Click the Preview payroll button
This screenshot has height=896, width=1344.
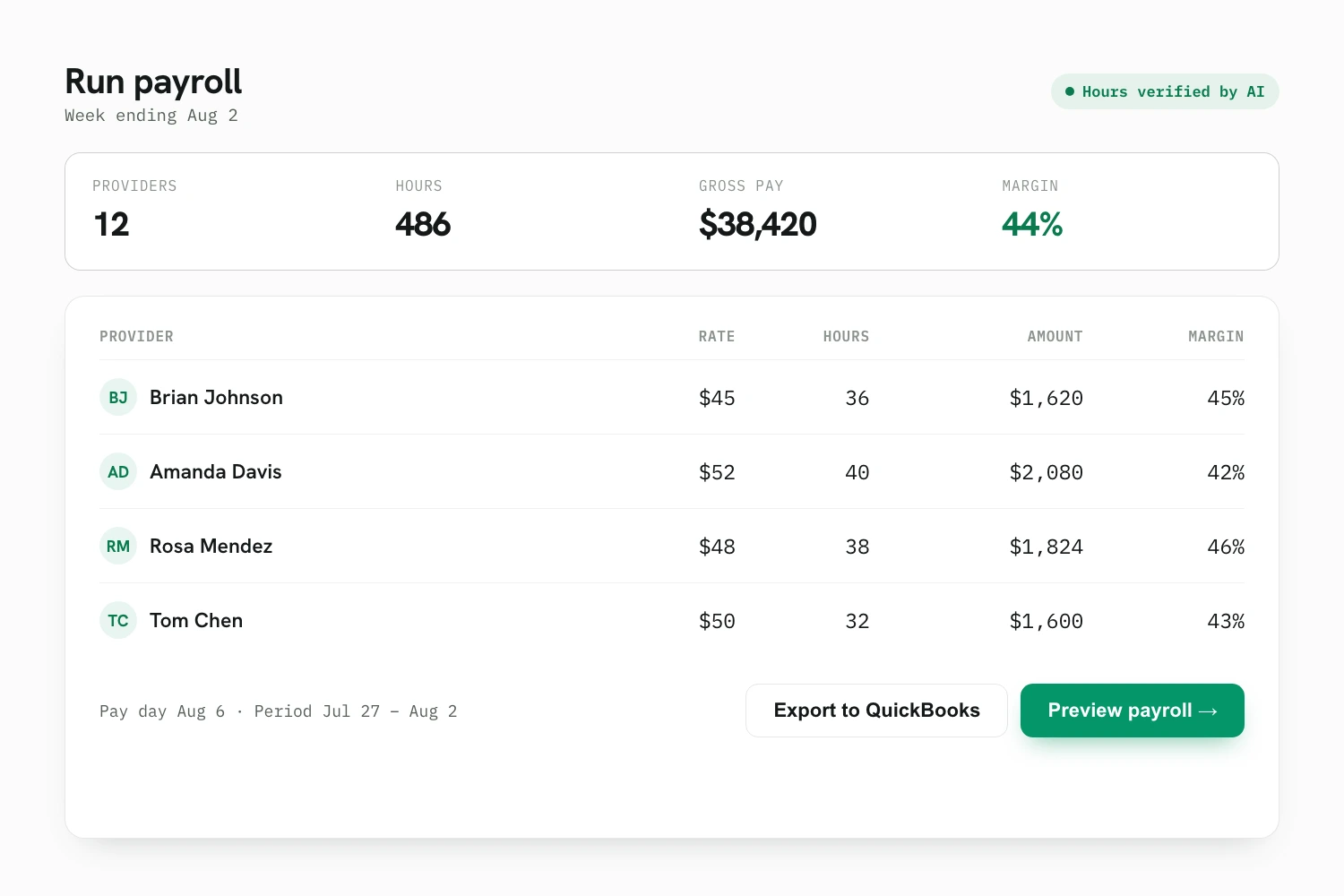[x=1132, y=711]
